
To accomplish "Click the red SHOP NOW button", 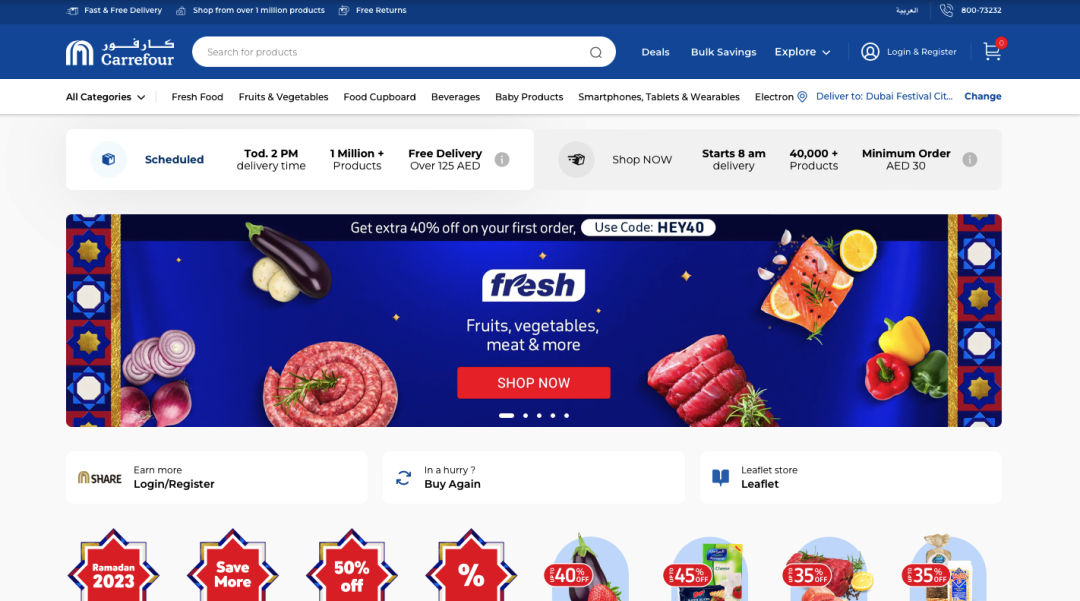I will (534, 383).
